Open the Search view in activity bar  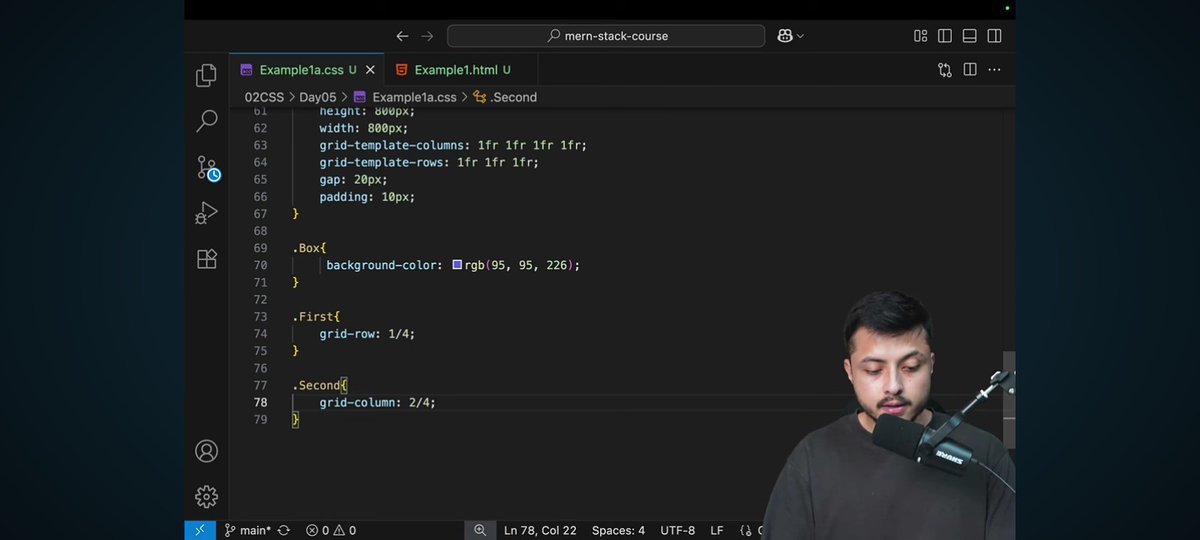[207, 121]
